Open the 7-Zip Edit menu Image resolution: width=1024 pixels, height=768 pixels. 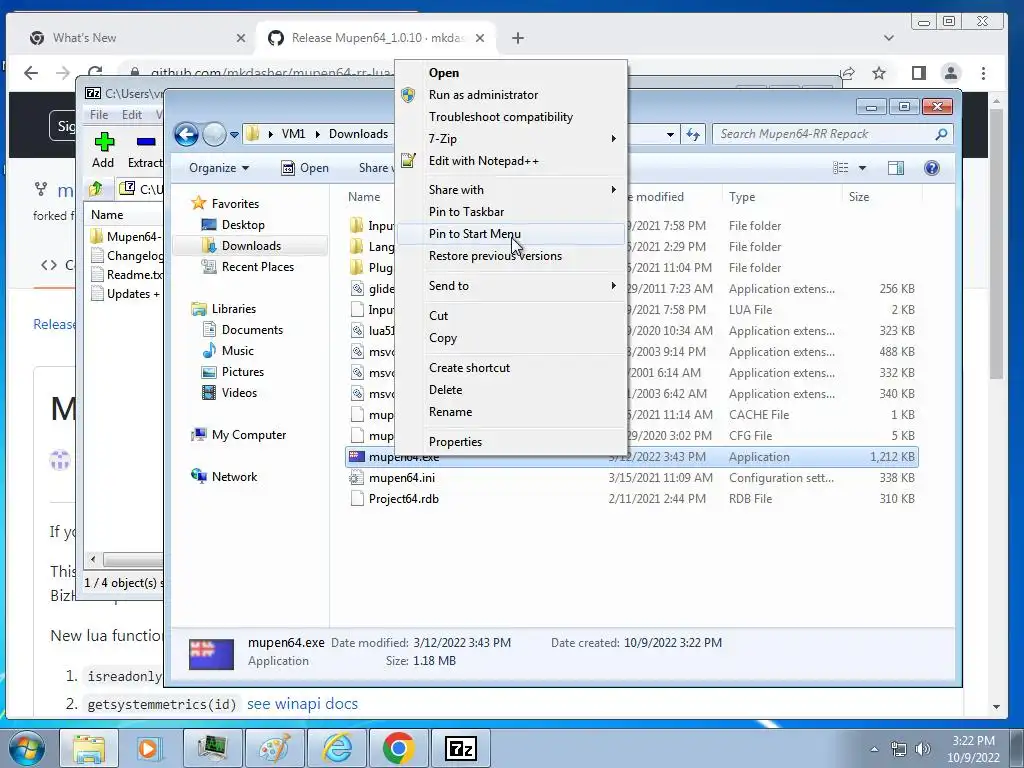click(131, 115)
